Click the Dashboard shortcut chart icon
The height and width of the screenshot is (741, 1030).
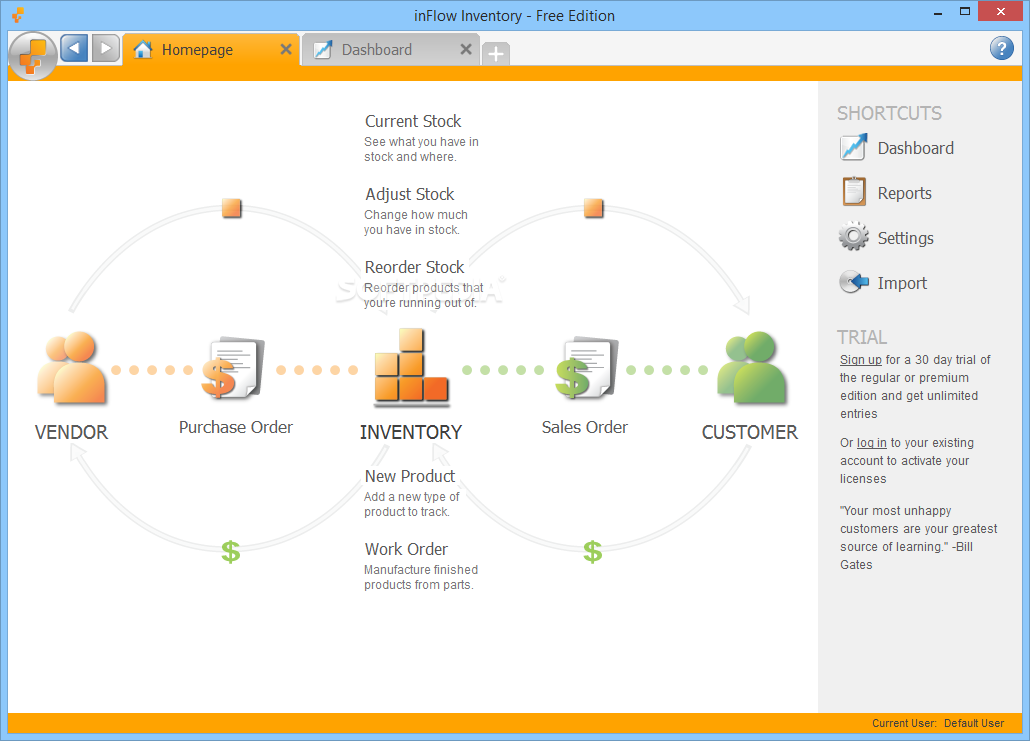(x=853, y=148)
